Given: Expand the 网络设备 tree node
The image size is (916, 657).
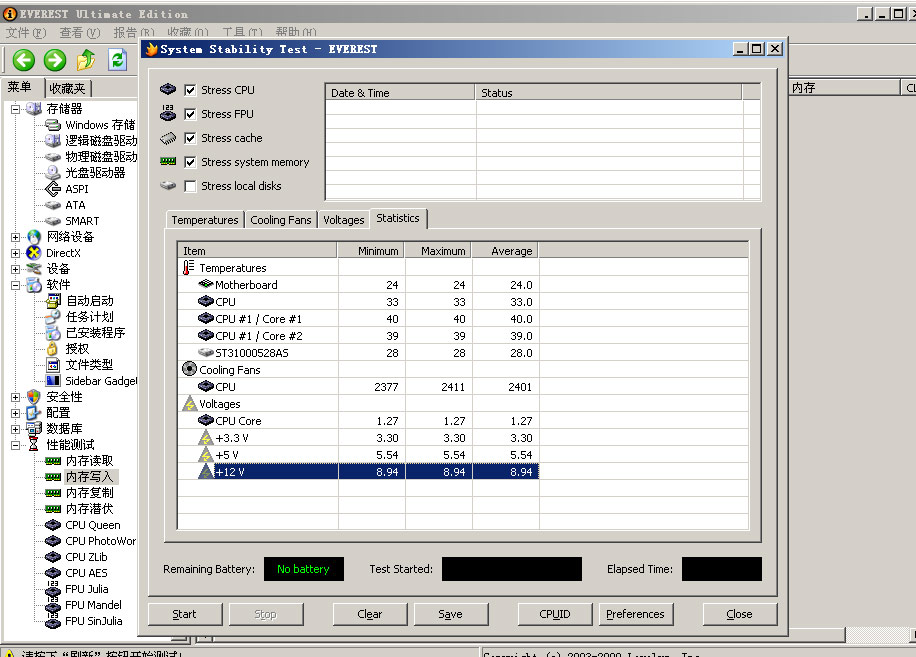Looking at the screenshot, I should point(15,237).
